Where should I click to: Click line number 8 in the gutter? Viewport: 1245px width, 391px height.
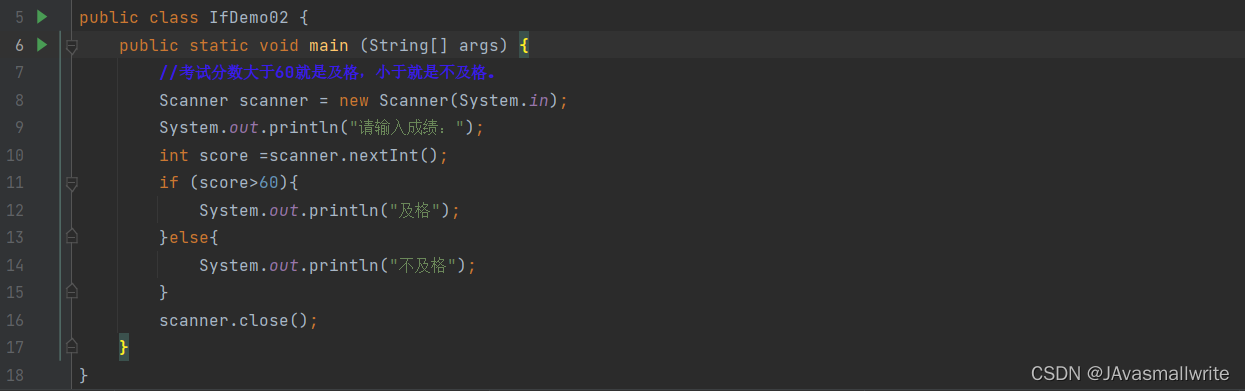(x=19, y=100)
